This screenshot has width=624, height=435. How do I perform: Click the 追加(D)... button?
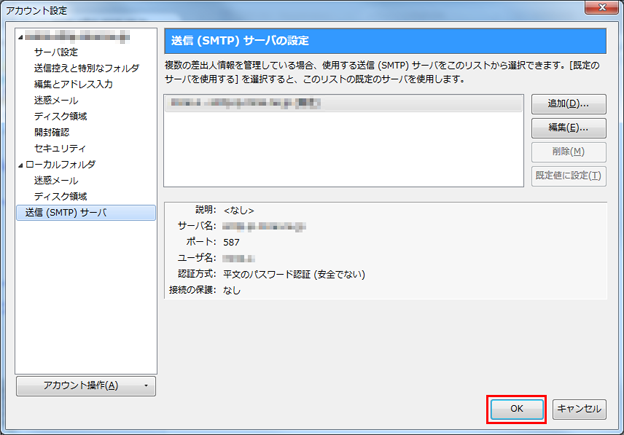(568, 104)
